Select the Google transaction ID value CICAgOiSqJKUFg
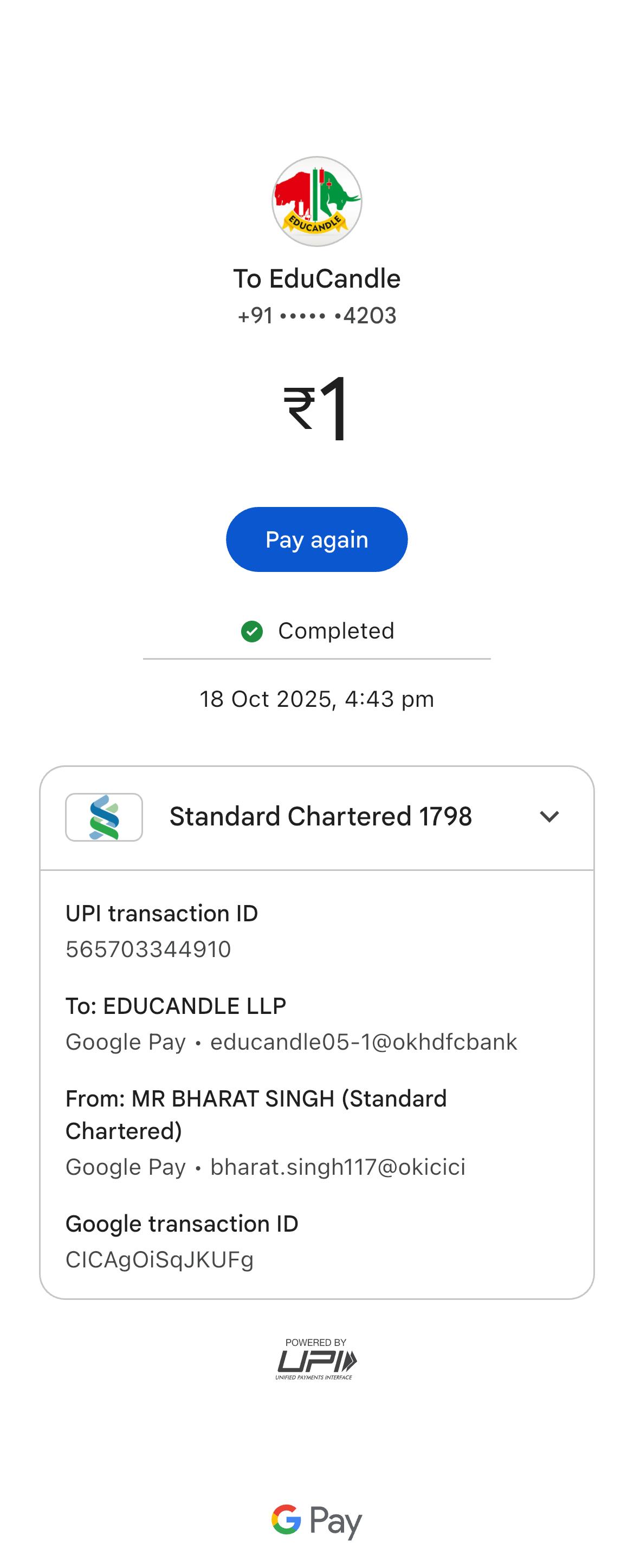The width and height of the screenshot is (634, 1568). click(x=159, y=1259)
